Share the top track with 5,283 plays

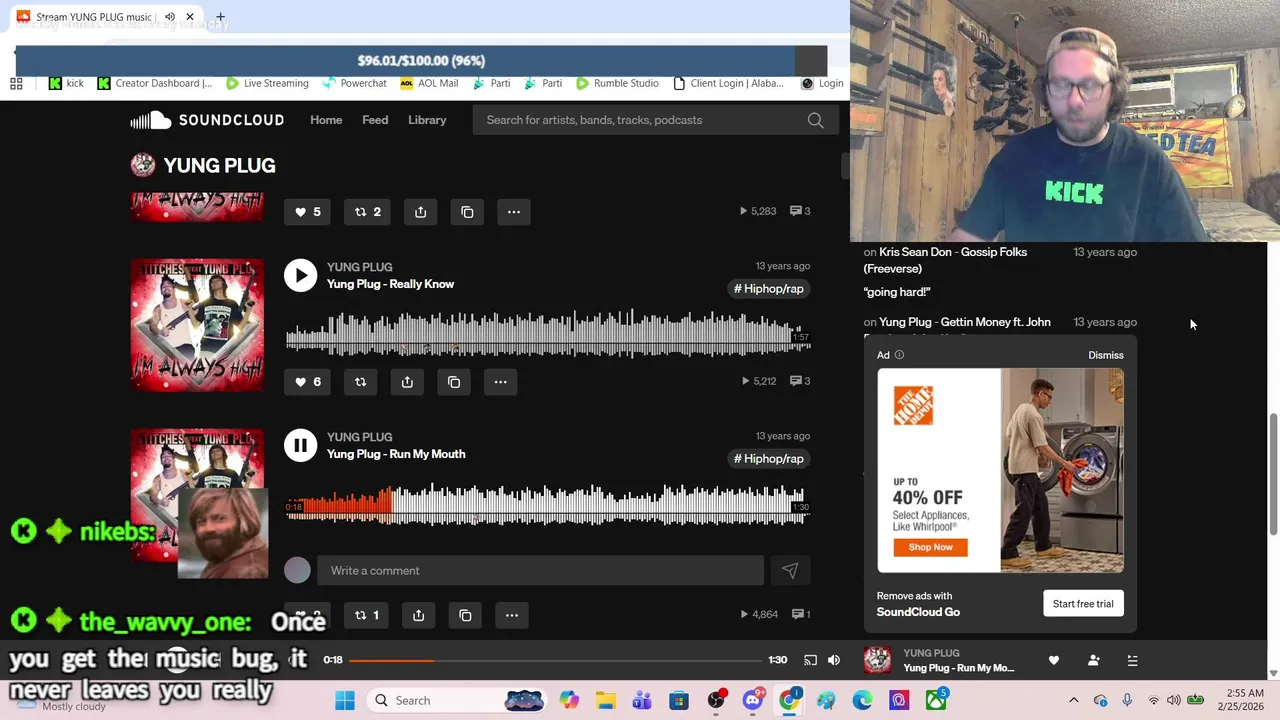420,211
